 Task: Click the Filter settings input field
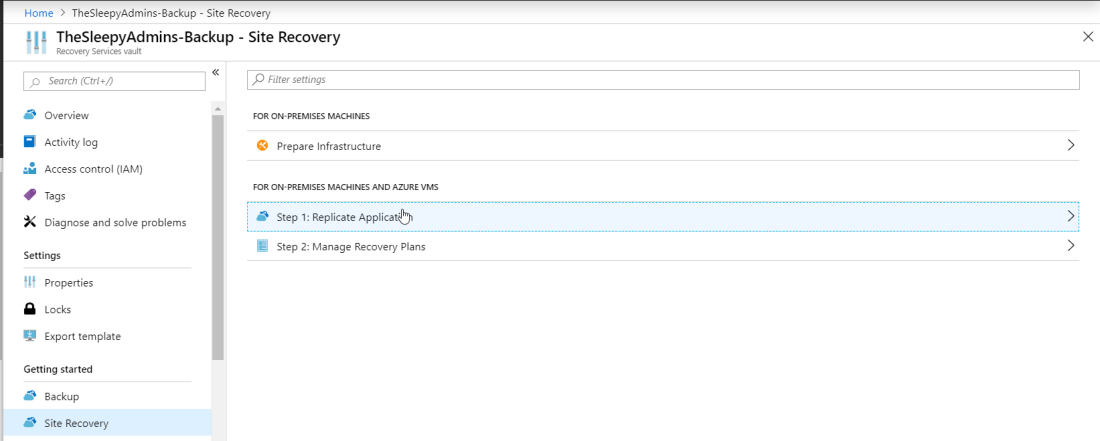click(663, 79)
